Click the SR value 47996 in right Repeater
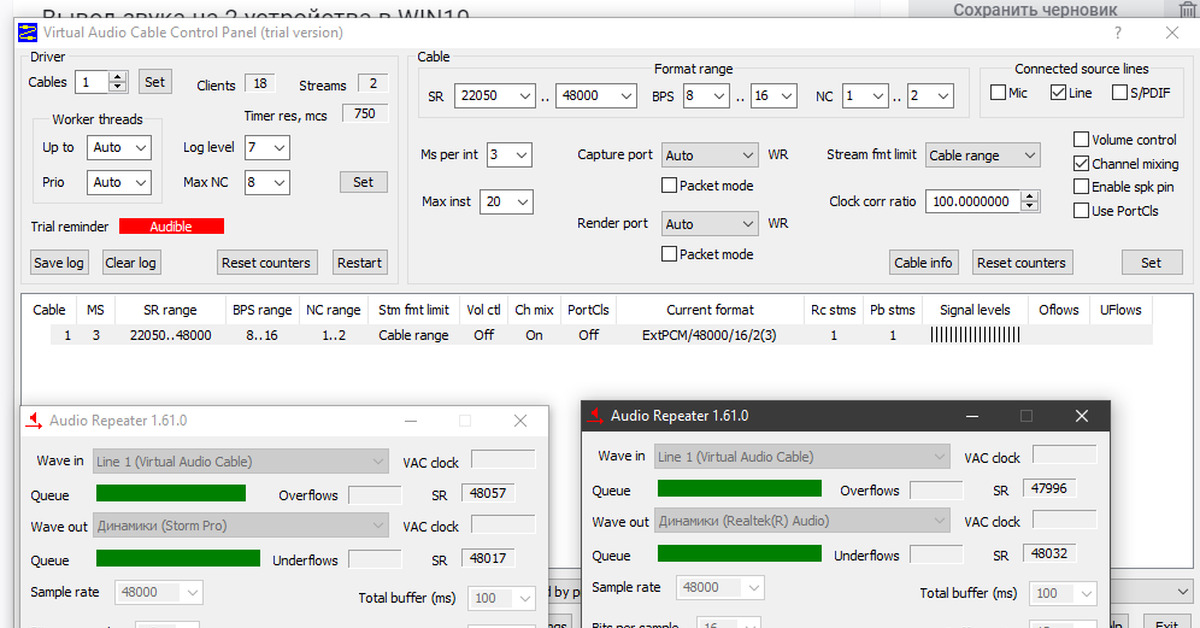 pyautogui.click(x=1049, y=488)
